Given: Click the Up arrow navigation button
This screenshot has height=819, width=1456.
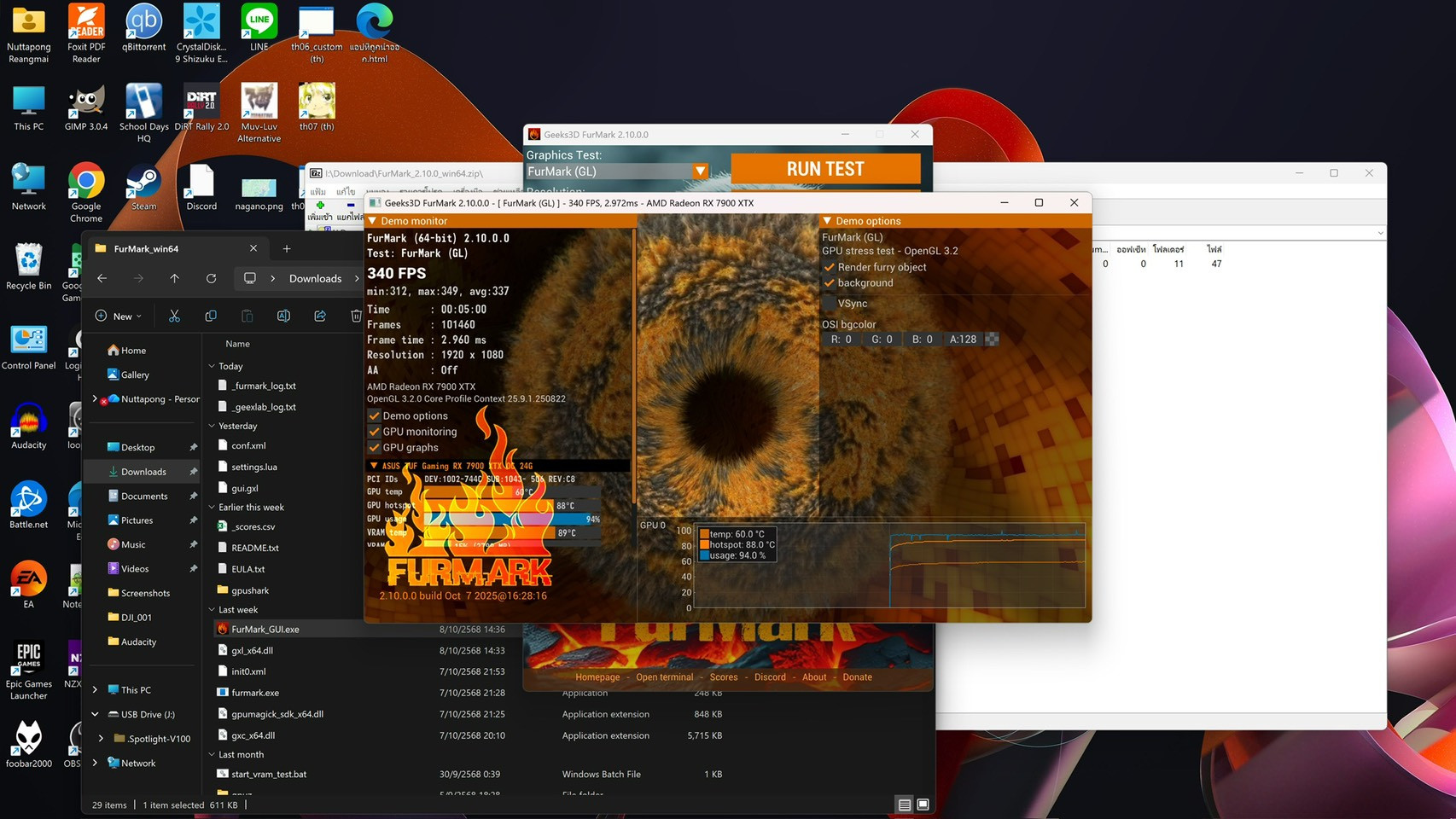Looking at the screenshot, I should [x=174, y=278].
